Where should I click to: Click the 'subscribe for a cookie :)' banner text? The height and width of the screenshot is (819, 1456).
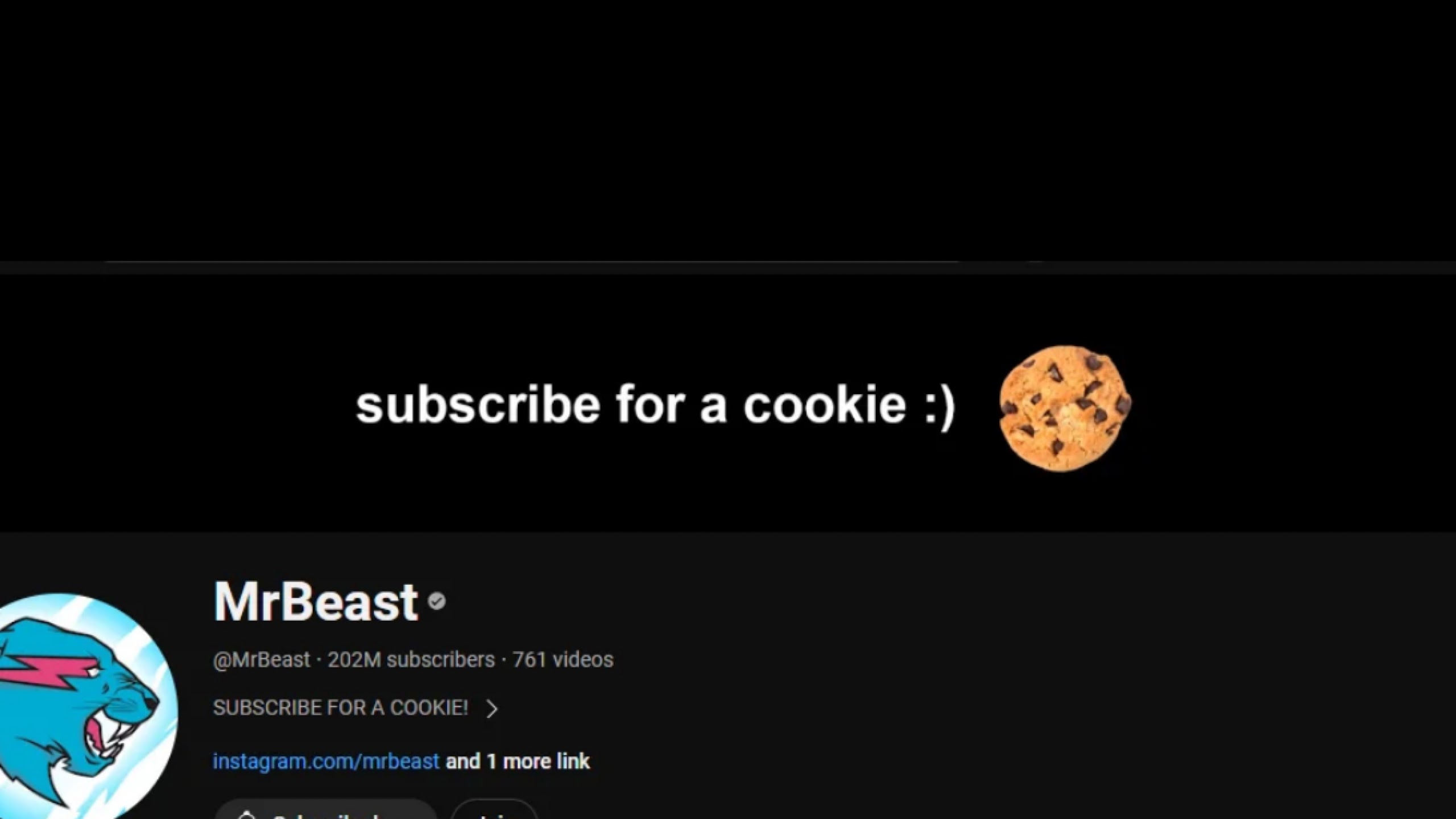(x=655, y=405)
